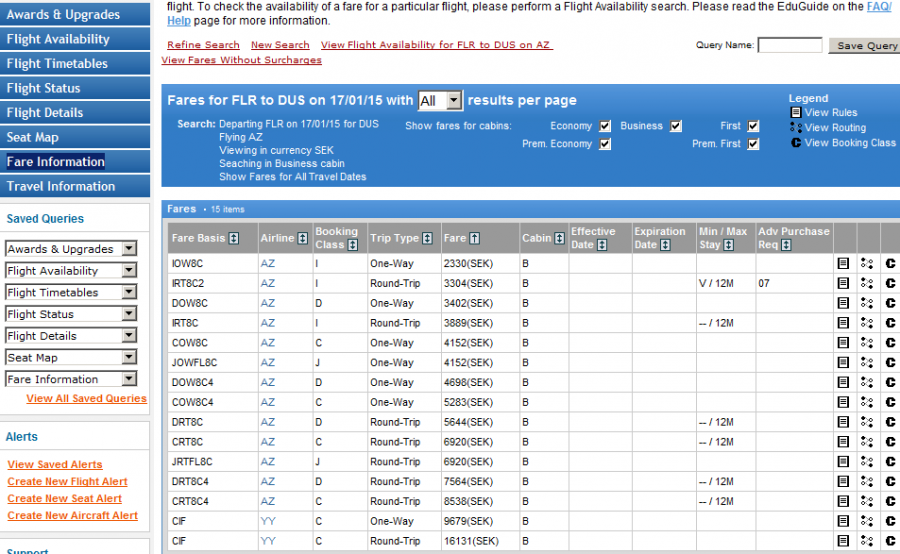Viewport: 900px width, 554px height.
Task: View booking class for DOW8C fare
Action: pyautogui.click(x=890, y=303)
